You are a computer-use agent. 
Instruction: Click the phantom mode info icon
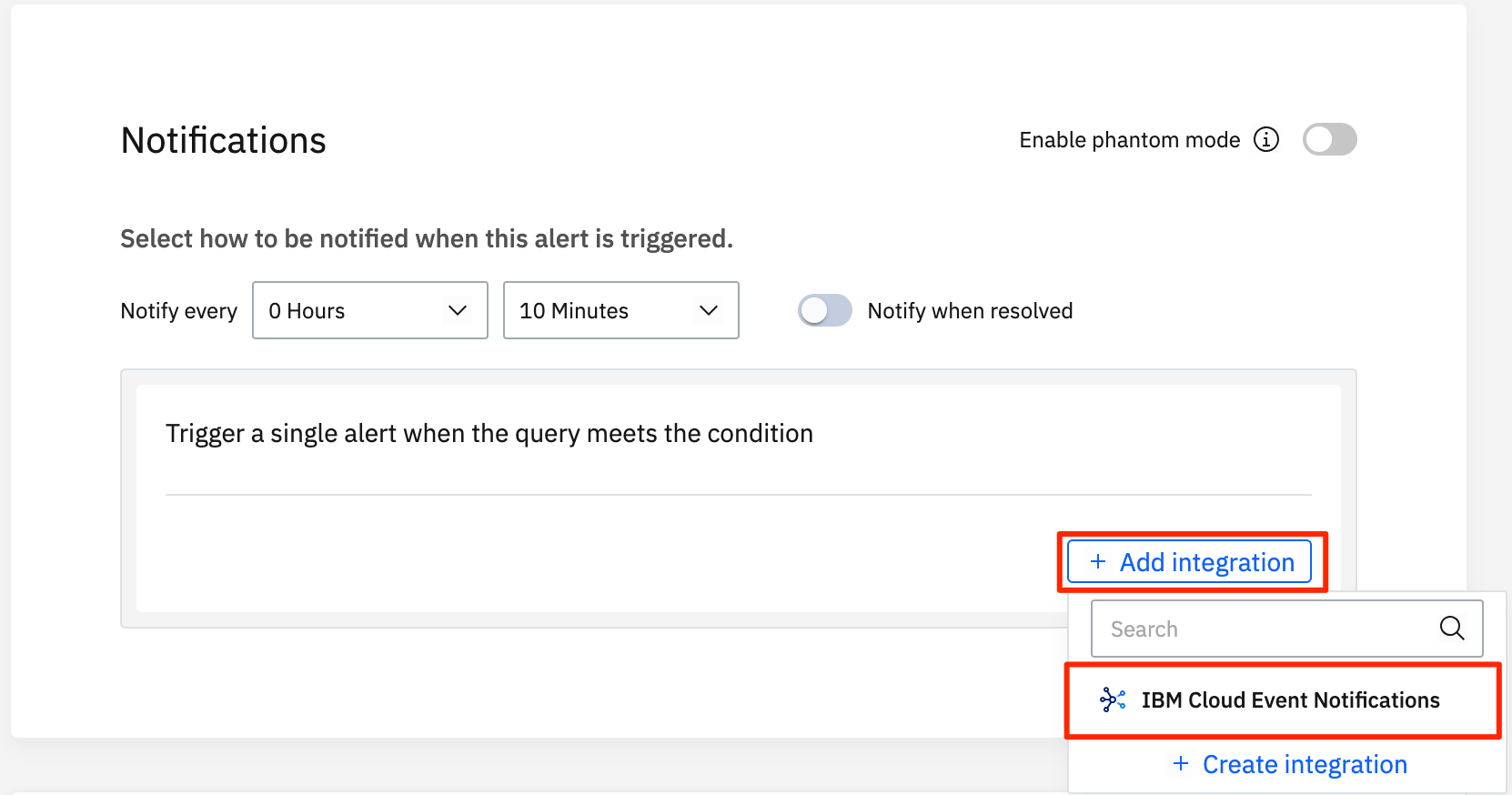coord(1265,139)
